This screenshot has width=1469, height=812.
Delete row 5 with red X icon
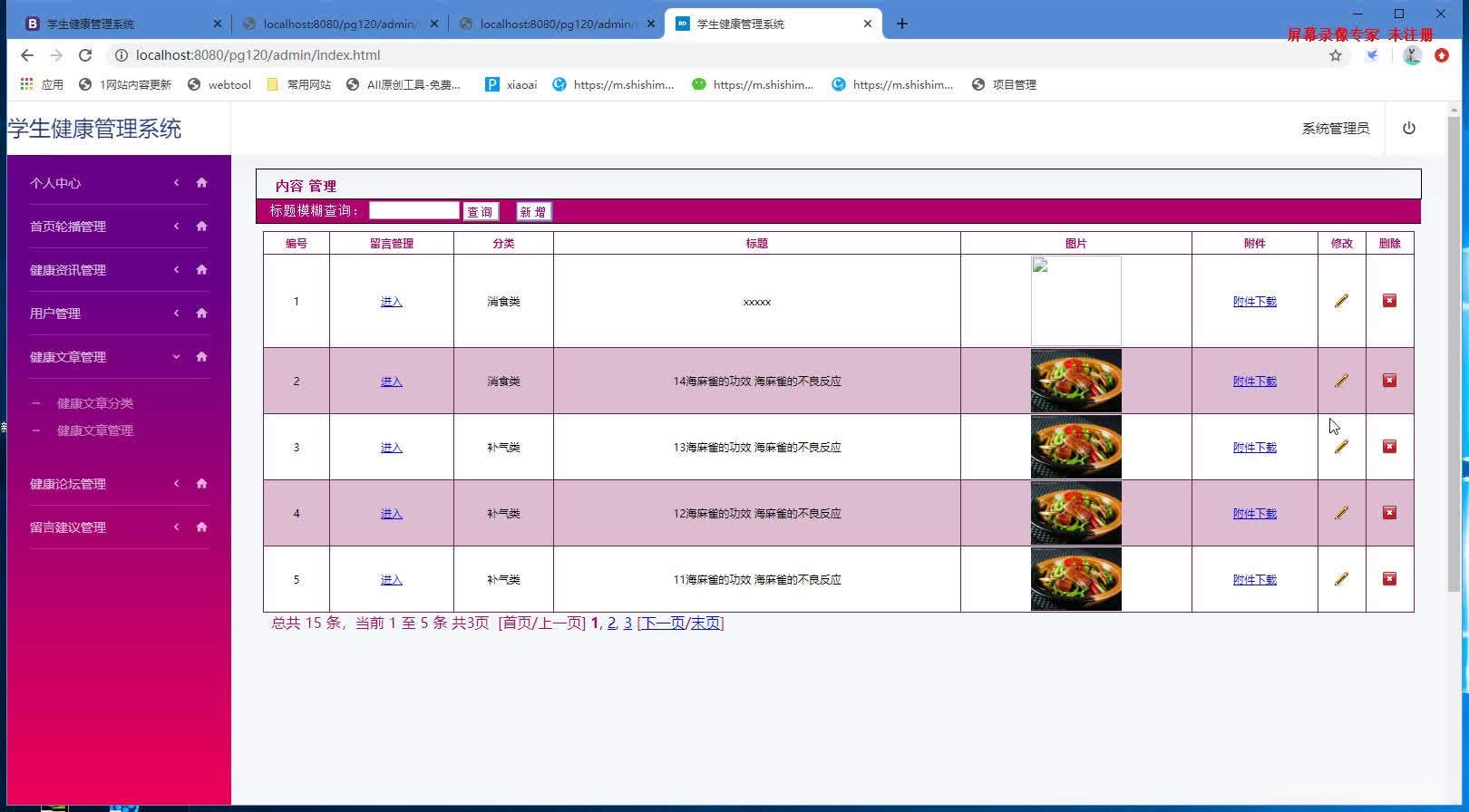1389,578
